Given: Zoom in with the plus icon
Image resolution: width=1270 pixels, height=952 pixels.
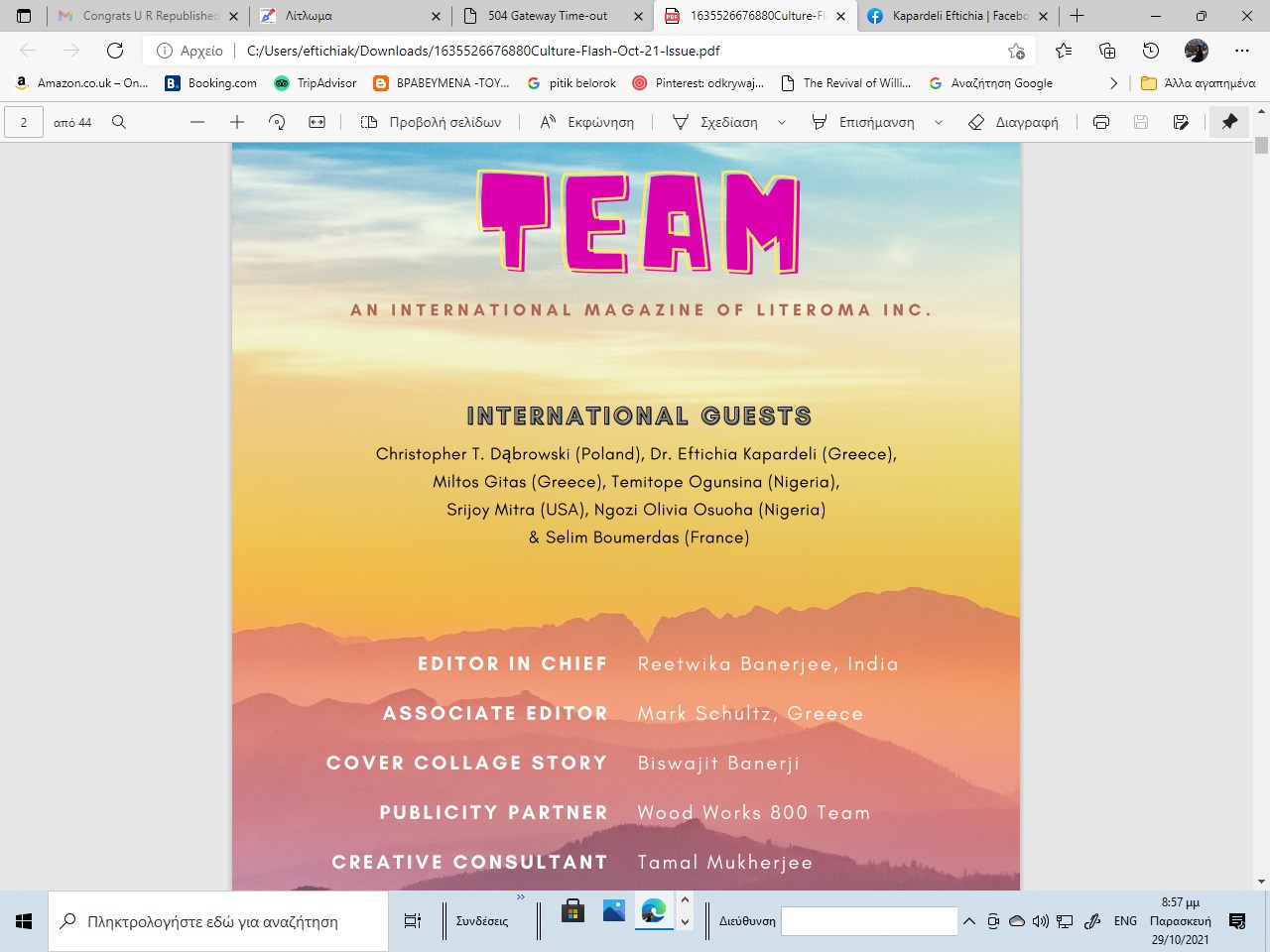Looking at the screenshot, I should (237, 122).
